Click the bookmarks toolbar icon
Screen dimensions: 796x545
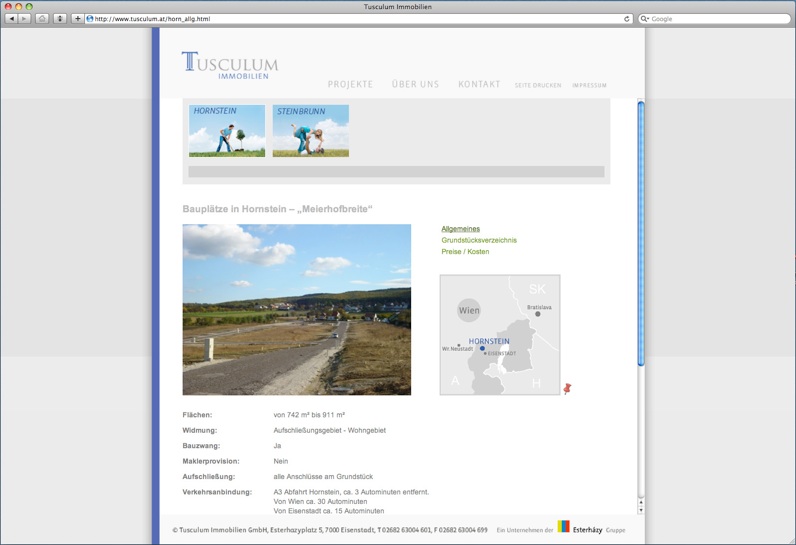pyautogui.click(x=60, y=19)
